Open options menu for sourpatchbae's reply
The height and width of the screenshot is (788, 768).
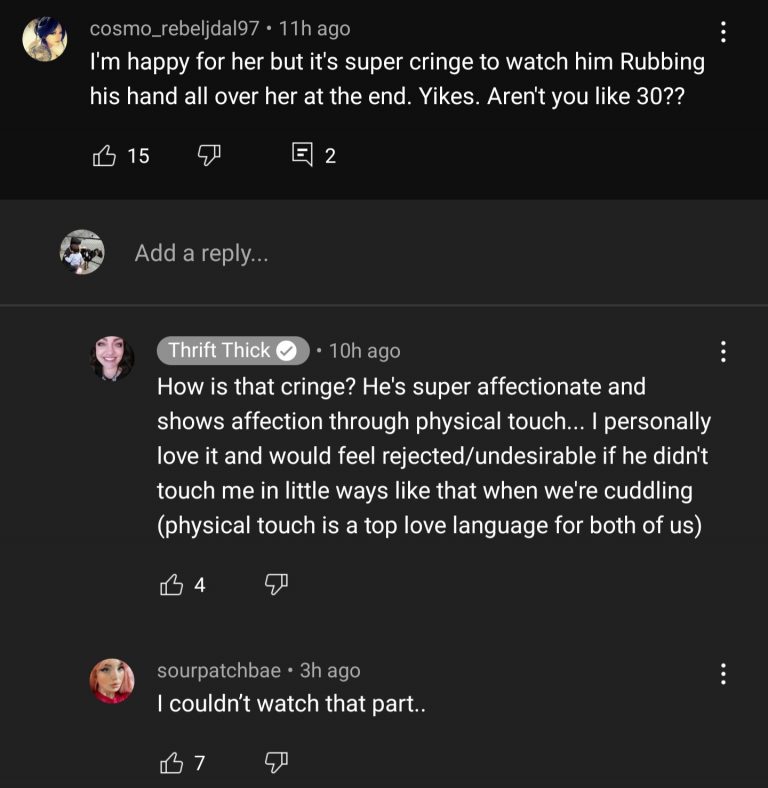723,673
